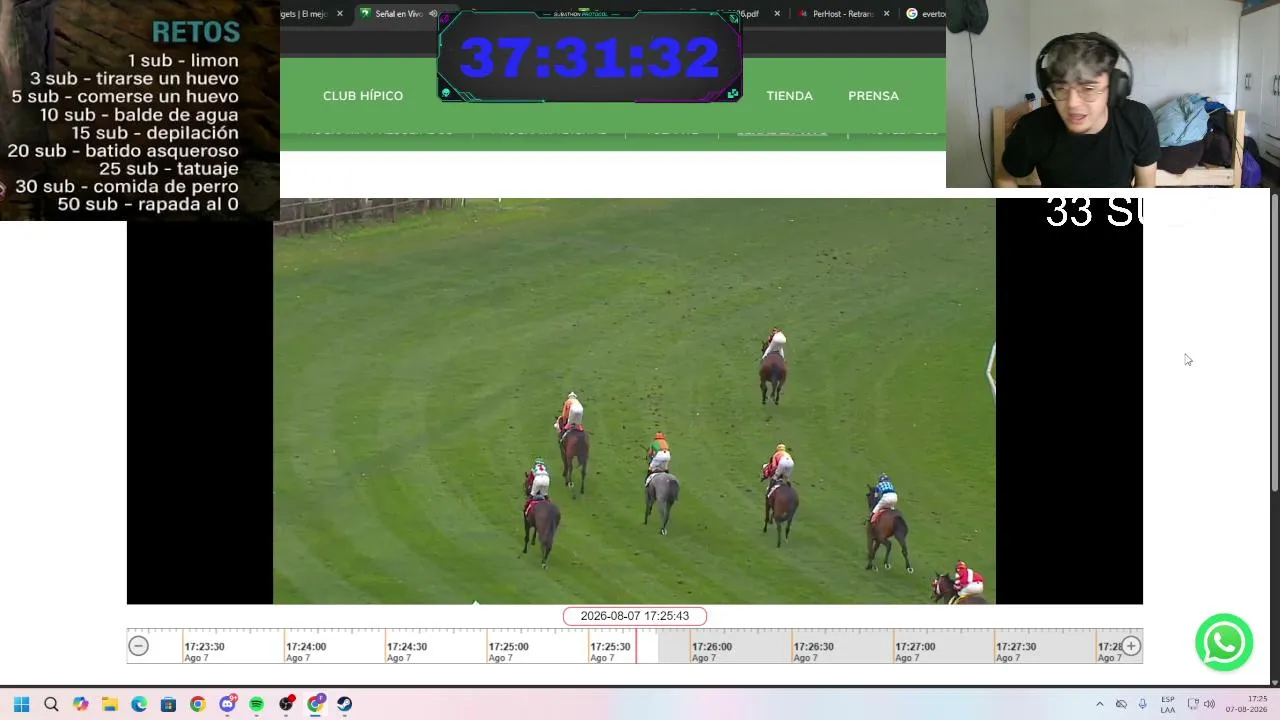Click the streamer webcam overlay
This screenshot has height=720, width=1280.
point(1113,94)
